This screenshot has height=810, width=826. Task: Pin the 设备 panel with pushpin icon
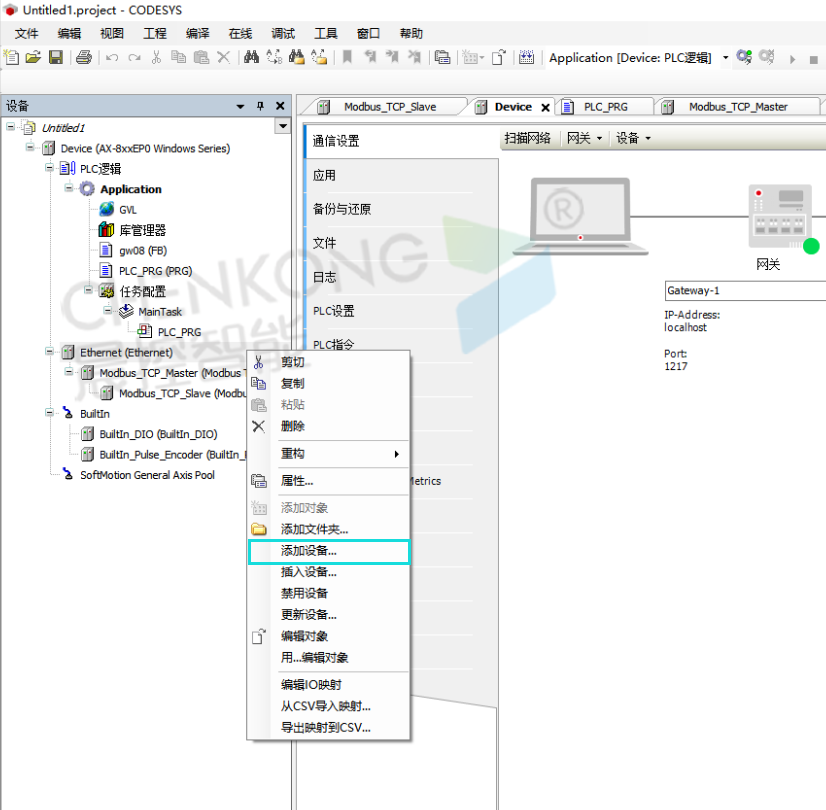coord(260,106)
